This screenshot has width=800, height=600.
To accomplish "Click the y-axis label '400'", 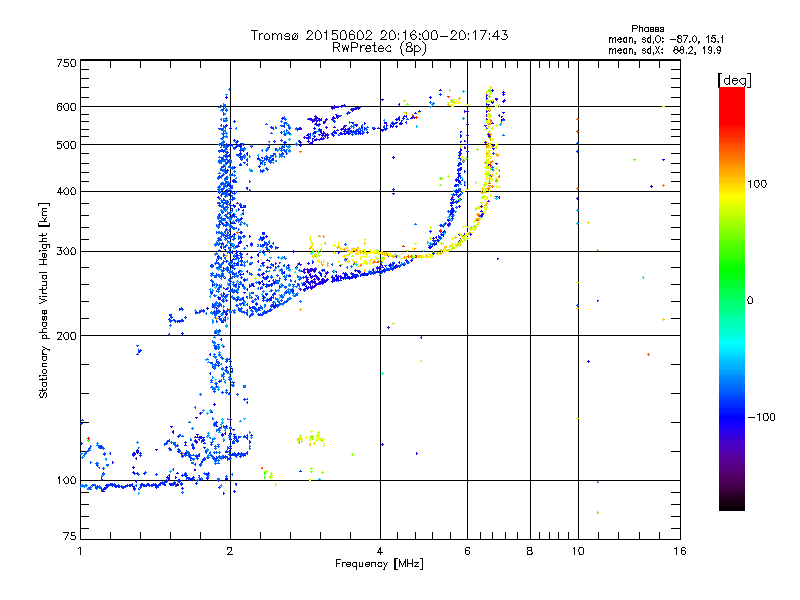I will click(66, 191).
